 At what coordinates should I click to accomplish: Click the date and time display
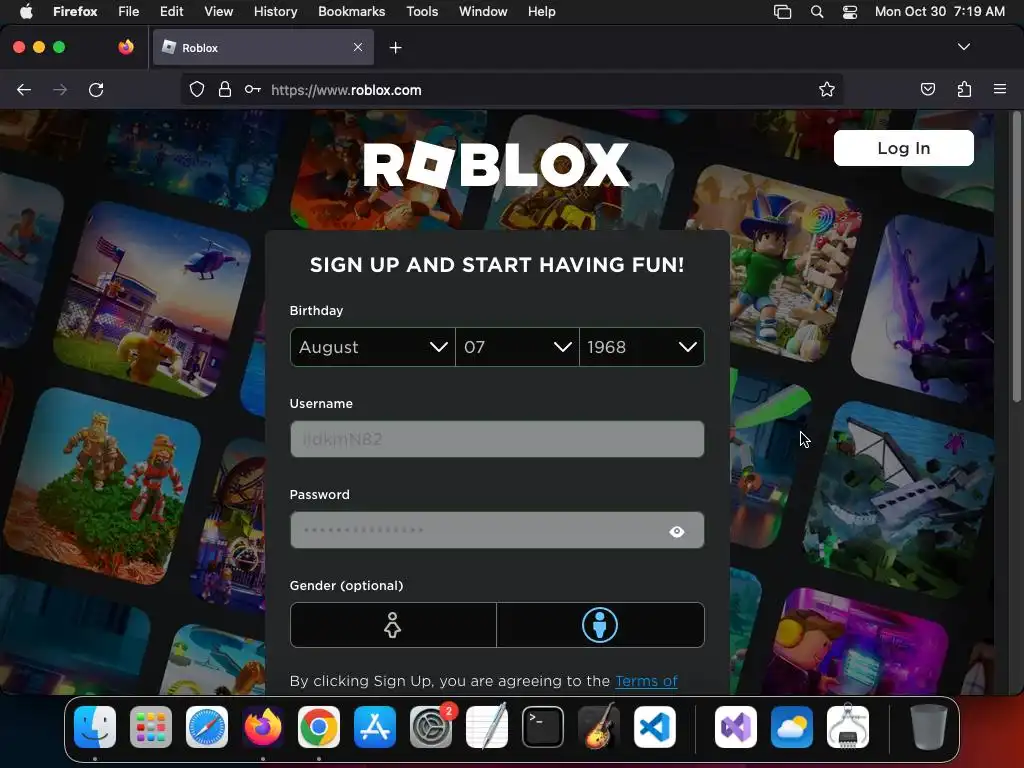pyautogui.click(x=940, y=11)
